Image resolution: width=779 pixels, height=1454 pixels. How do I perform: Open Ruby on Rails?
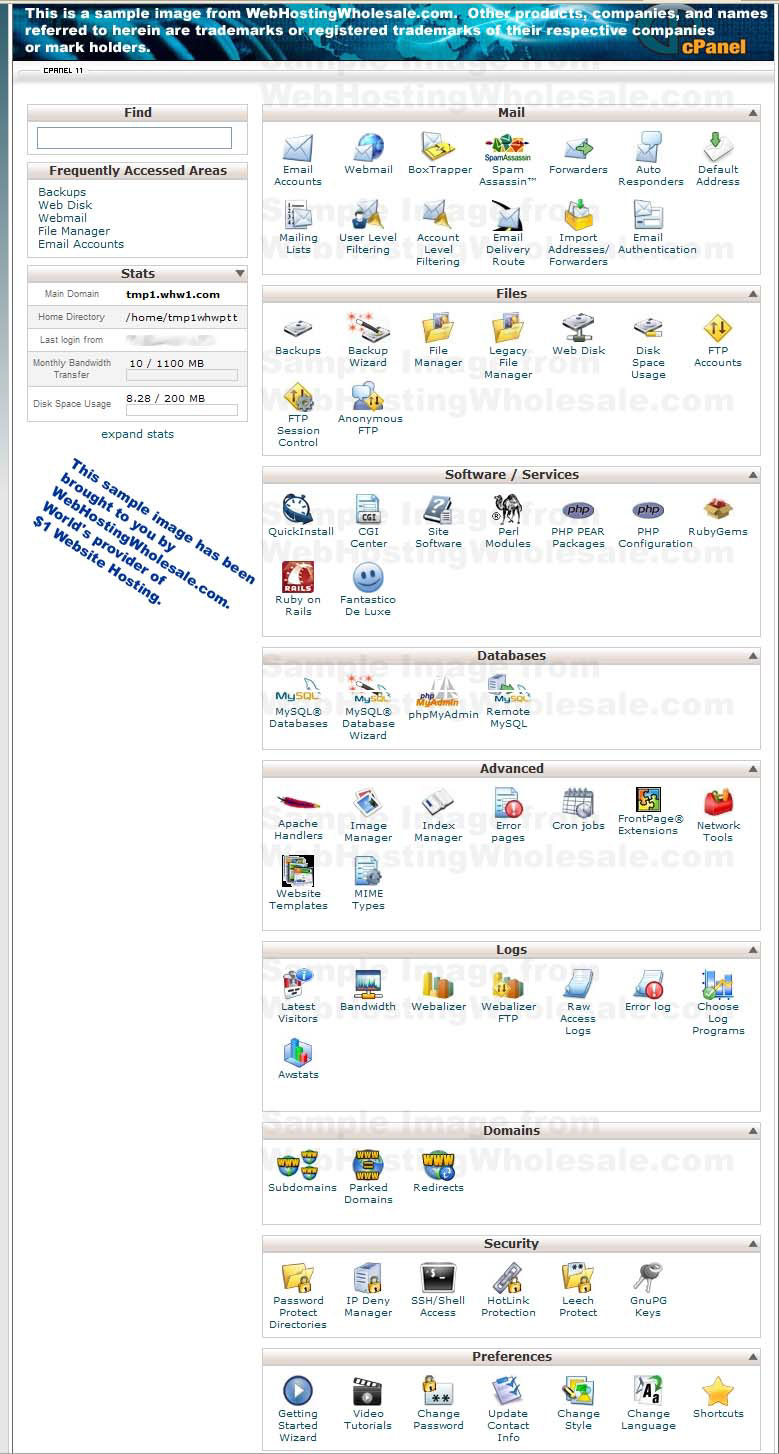(x=298, y=590)
